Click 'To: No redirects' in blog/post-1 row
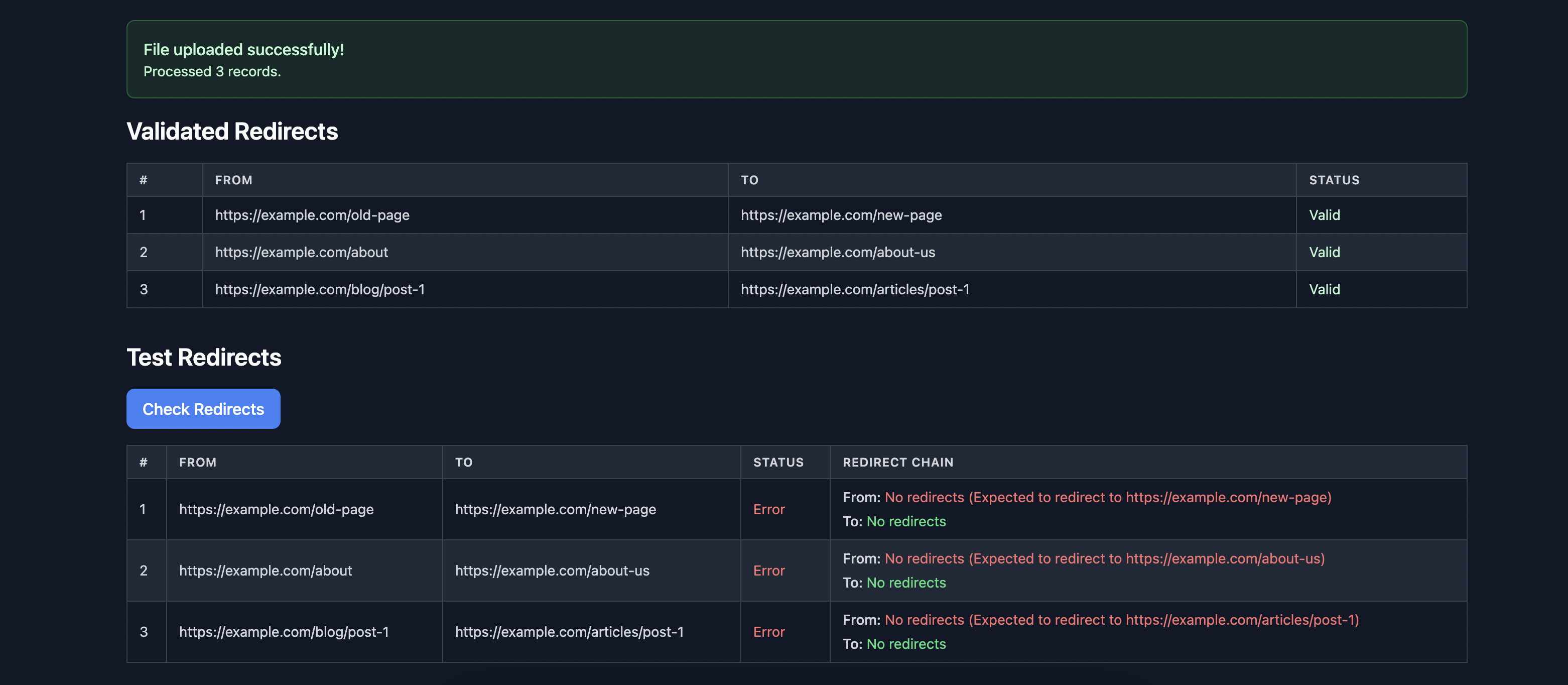 (x=894, y=644)
